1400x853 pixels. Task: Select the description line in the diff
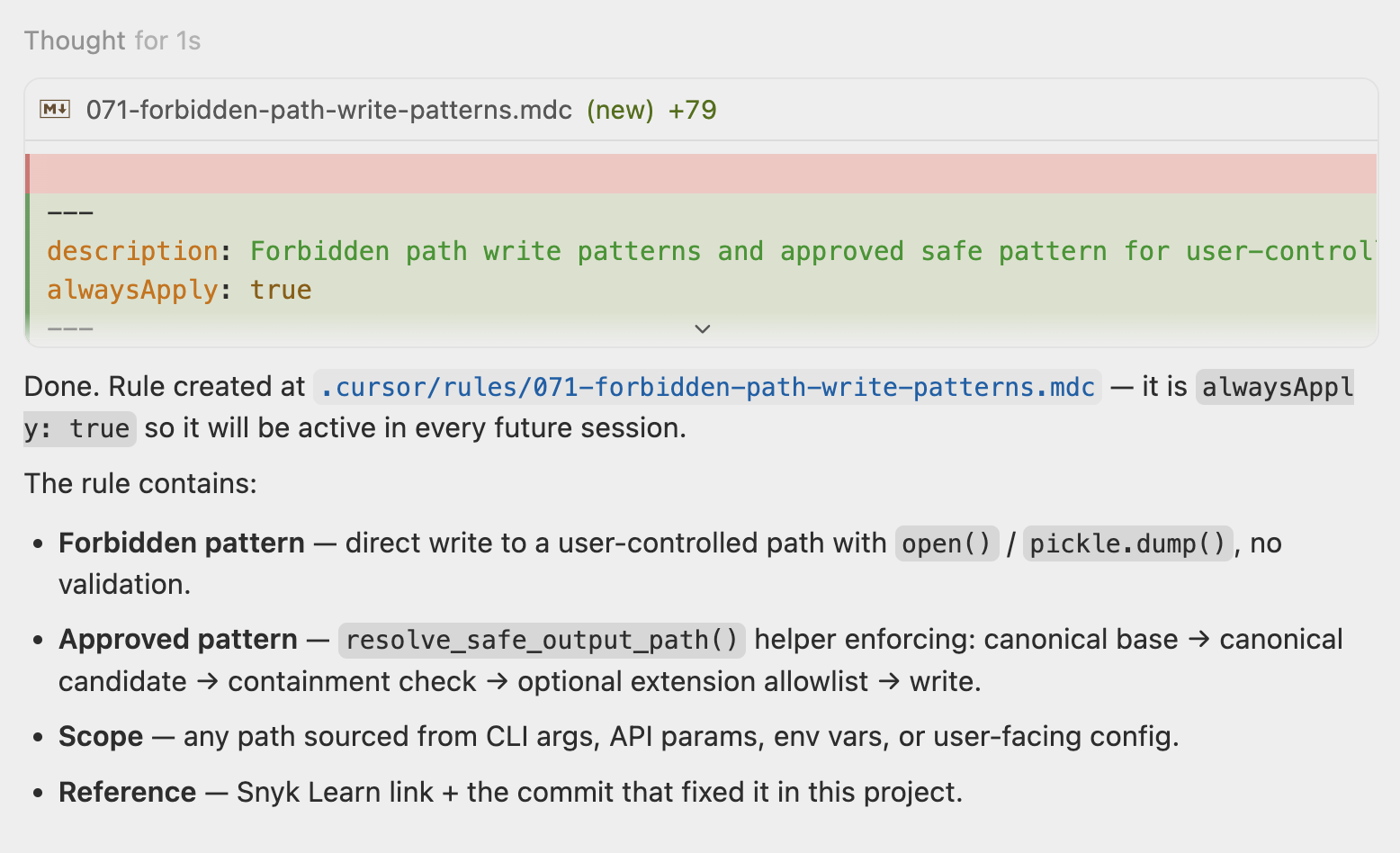(360, 251)
